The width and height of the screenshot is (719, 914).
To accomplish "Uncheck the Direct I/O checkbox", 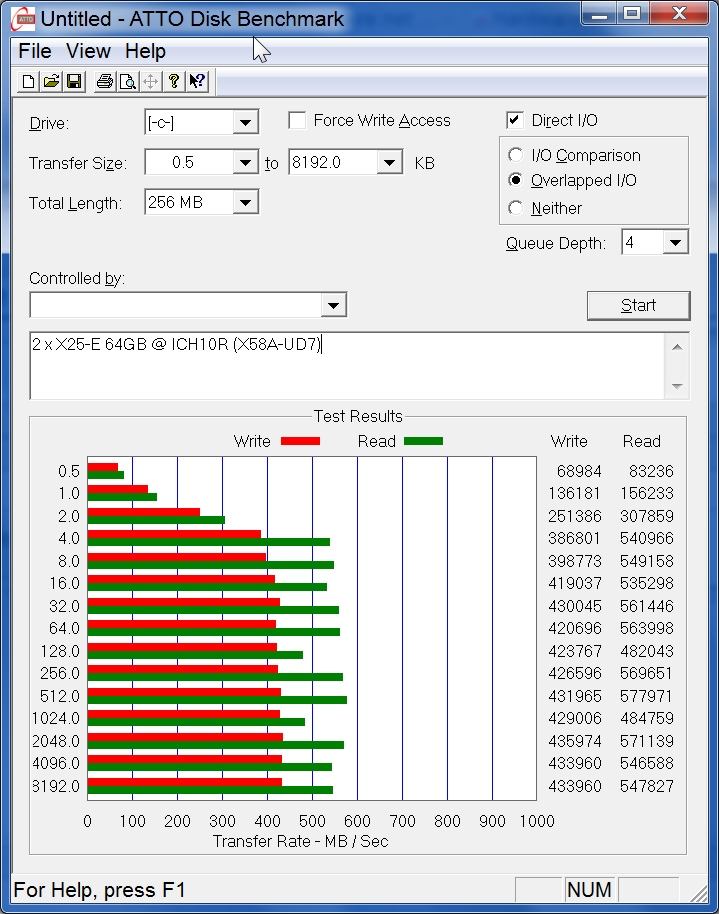I will click(x=515, y=121).
